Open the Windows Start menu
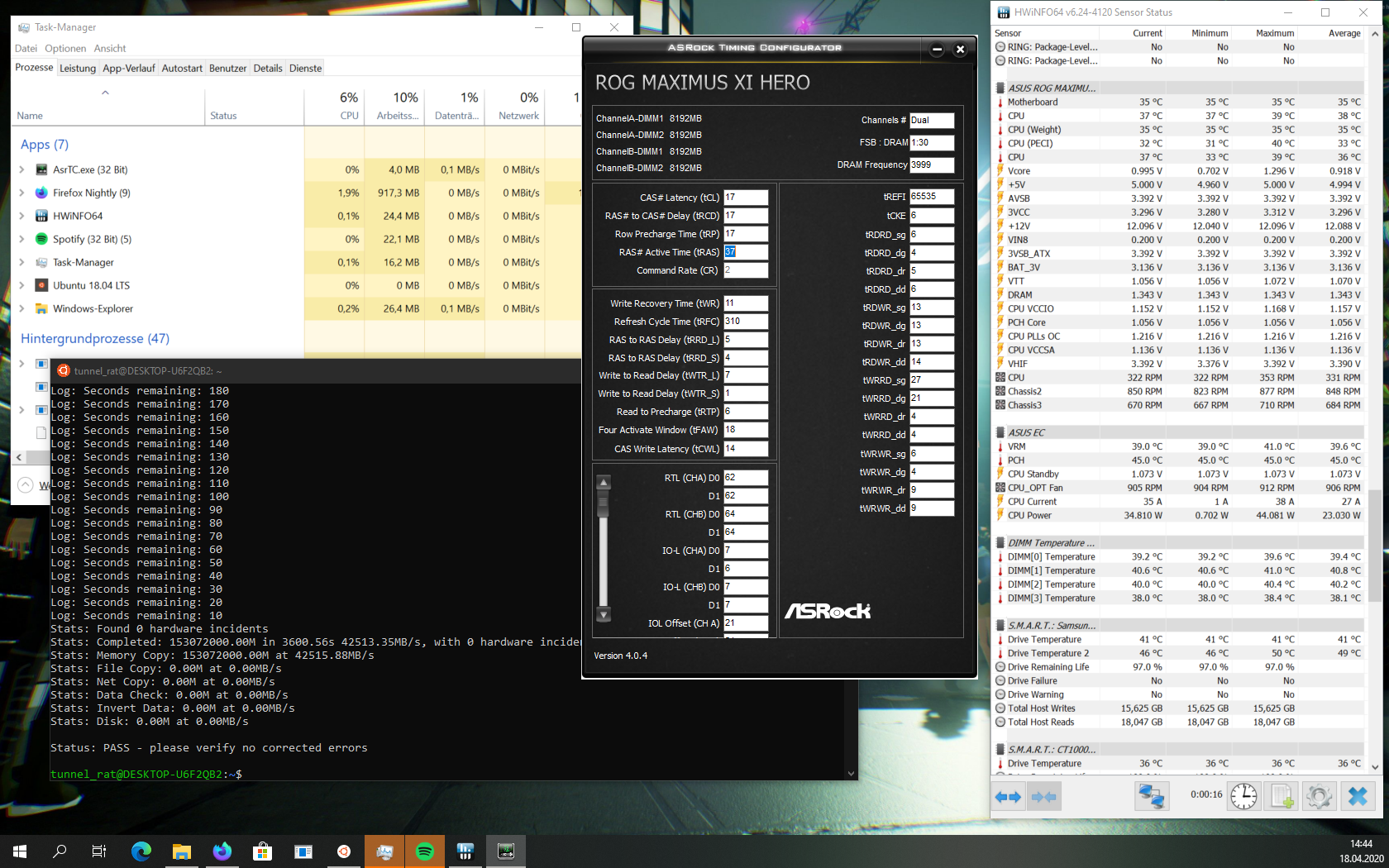1389x868 pixels. click(x=20, y=851)
